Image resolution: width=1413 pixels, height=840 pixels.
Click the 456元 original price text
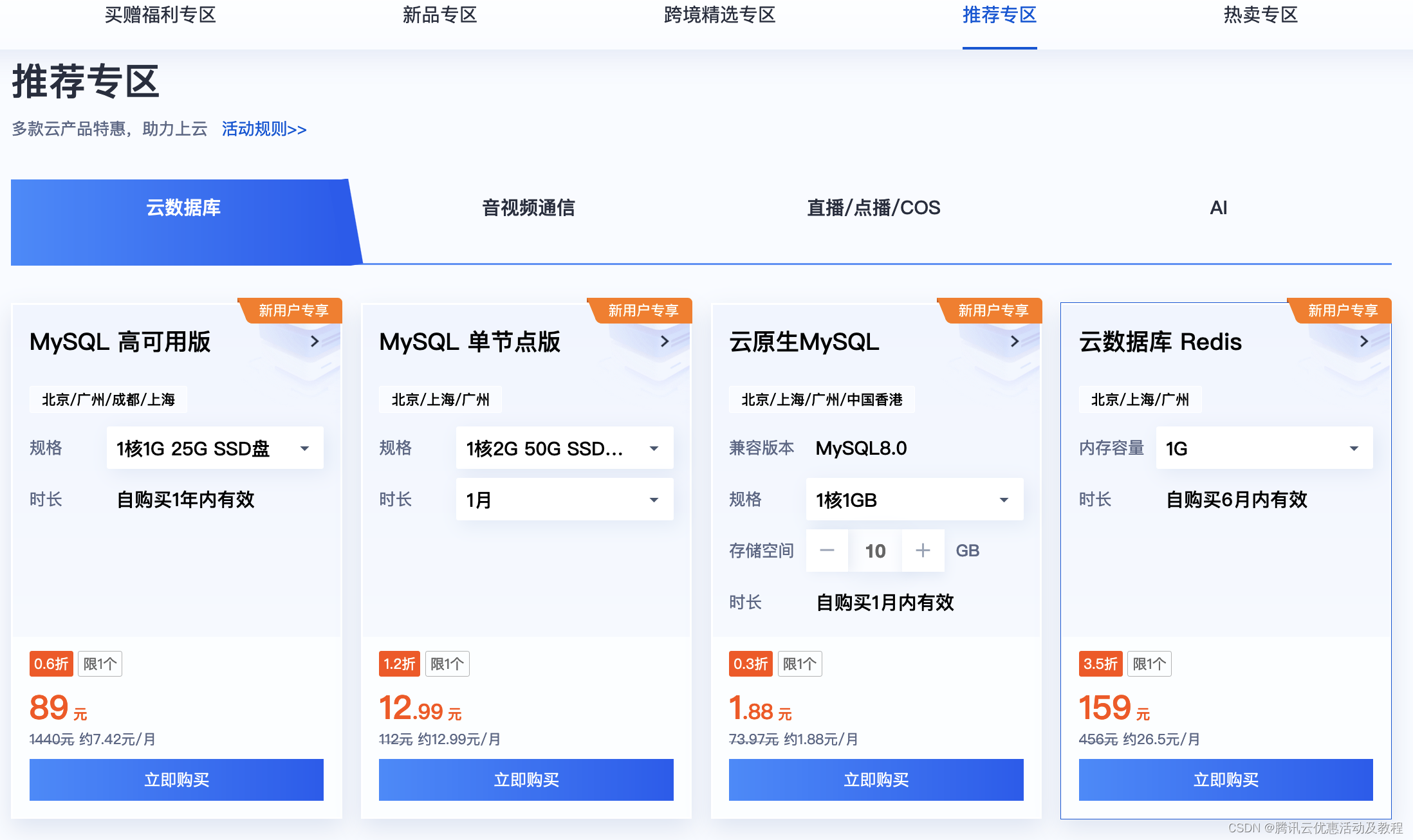[x=1098, y=739]
